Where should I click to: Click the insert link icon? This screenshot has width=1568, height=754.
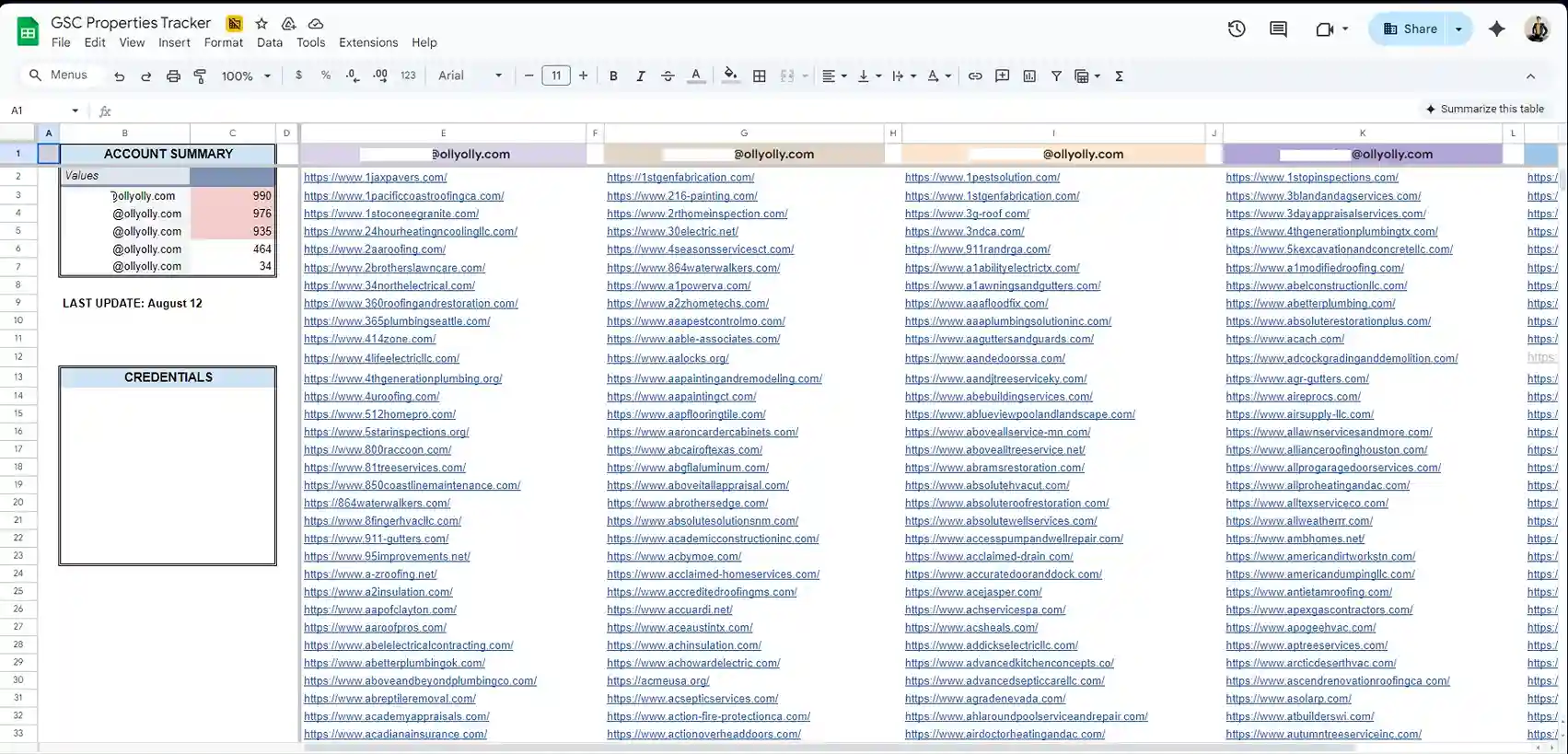point(975,76)
